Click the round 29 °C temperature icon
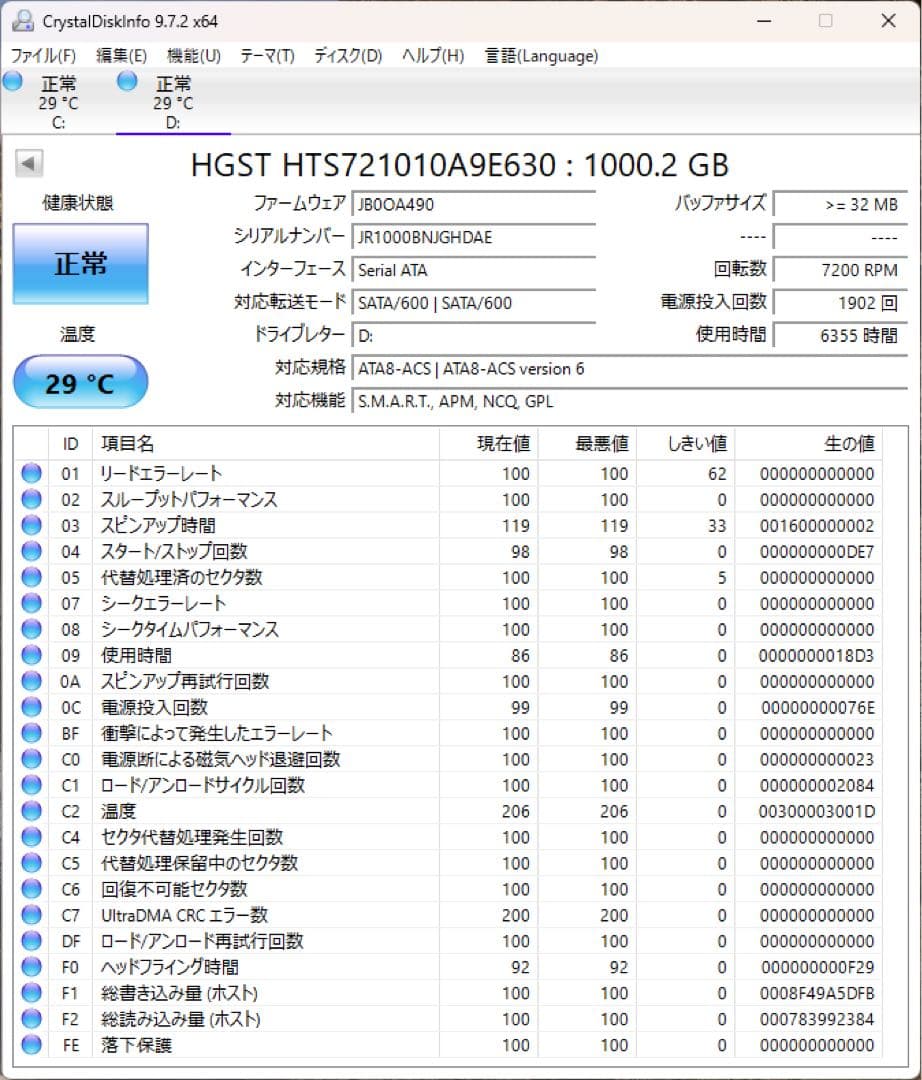This screenshot has width=922, height=1080. (79, 382)
